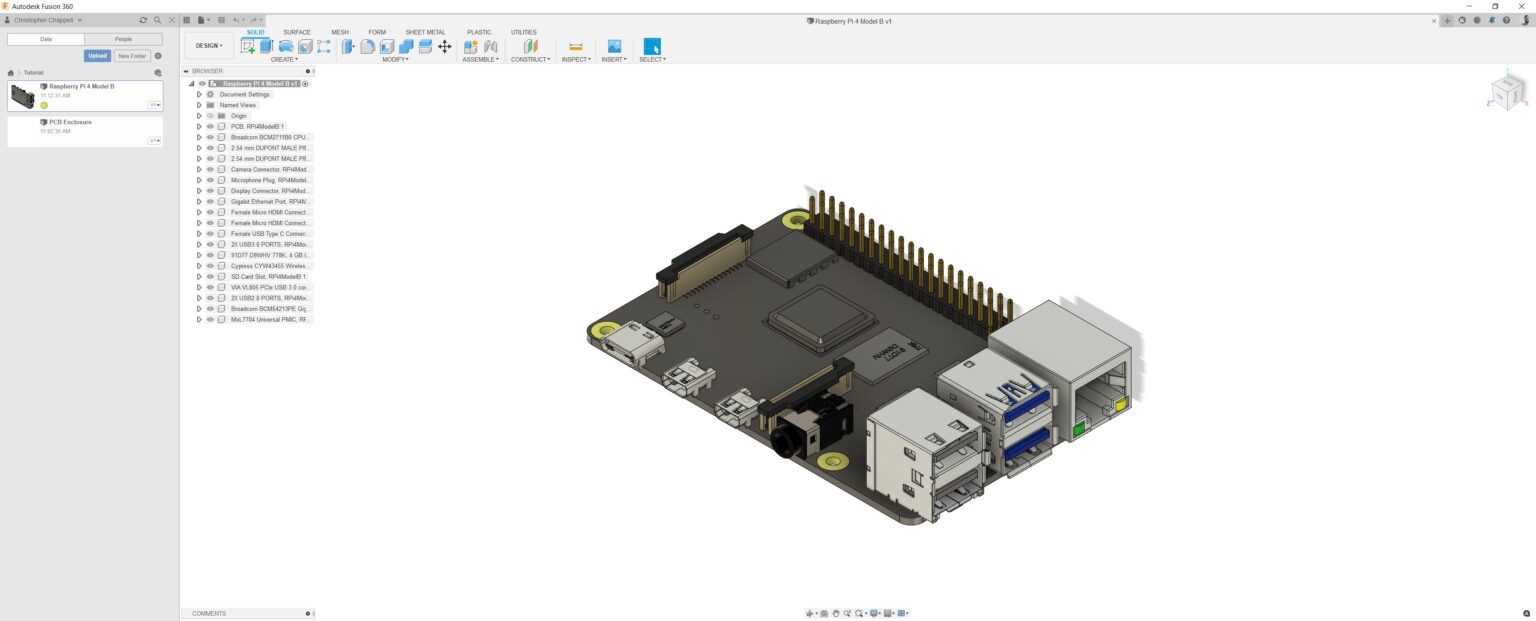Viewport: 1536px width, 621px height.
Task: Switch to the SURFACE tab
Action: click(297, 32)
